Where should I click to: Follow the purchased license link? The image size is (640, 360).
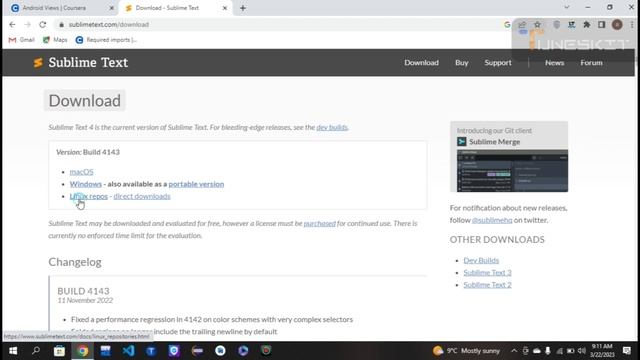point(319,223)
